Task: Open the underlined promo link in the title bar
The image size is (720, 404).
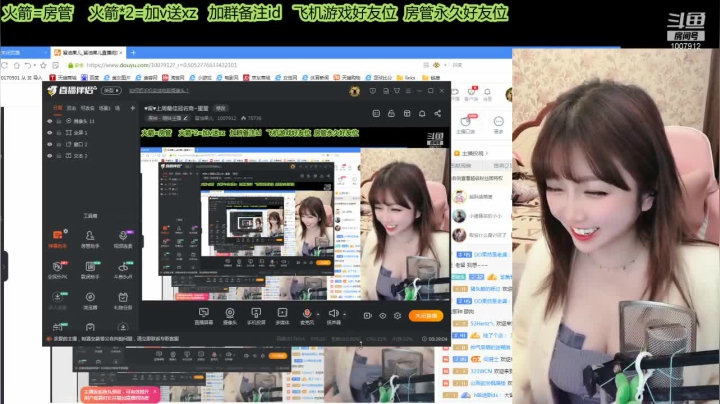Action: click(159, 90)
